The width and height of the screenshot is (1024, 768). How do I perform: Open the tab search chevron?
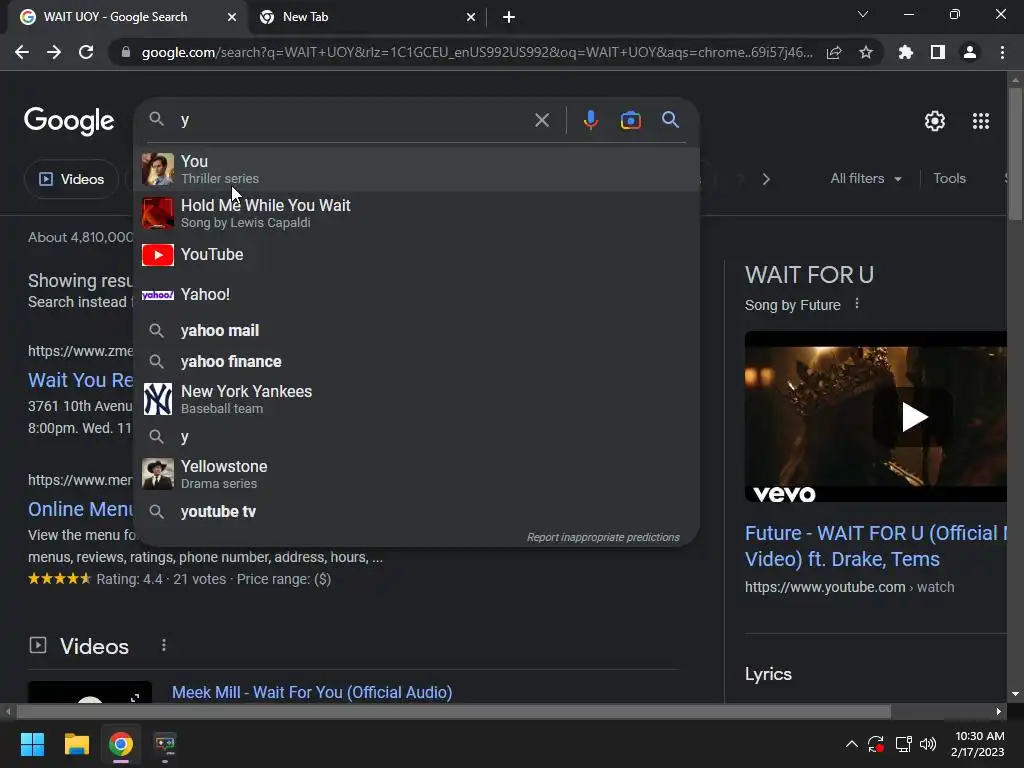pos(863,14)
